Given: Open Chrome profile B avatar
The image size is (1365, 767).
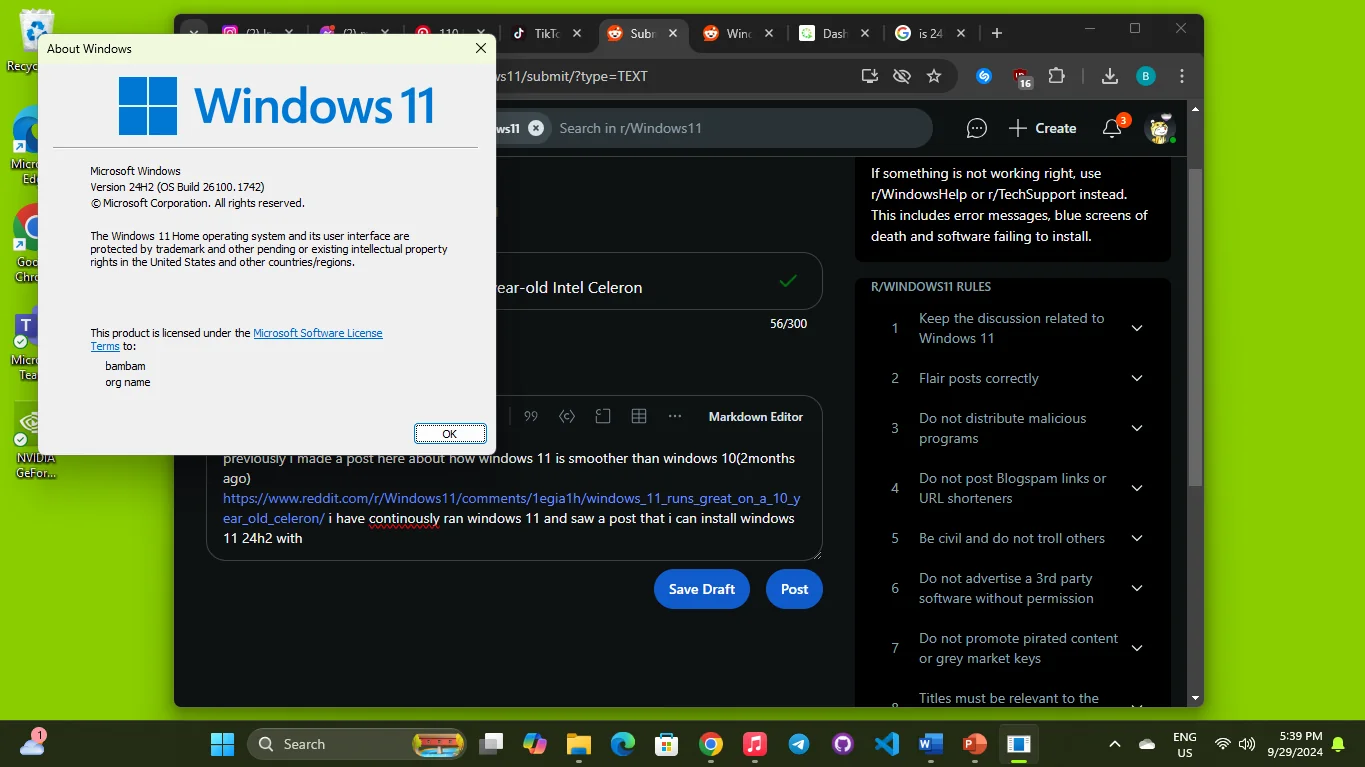Looking at the screenshot, I should (1146, 76).
